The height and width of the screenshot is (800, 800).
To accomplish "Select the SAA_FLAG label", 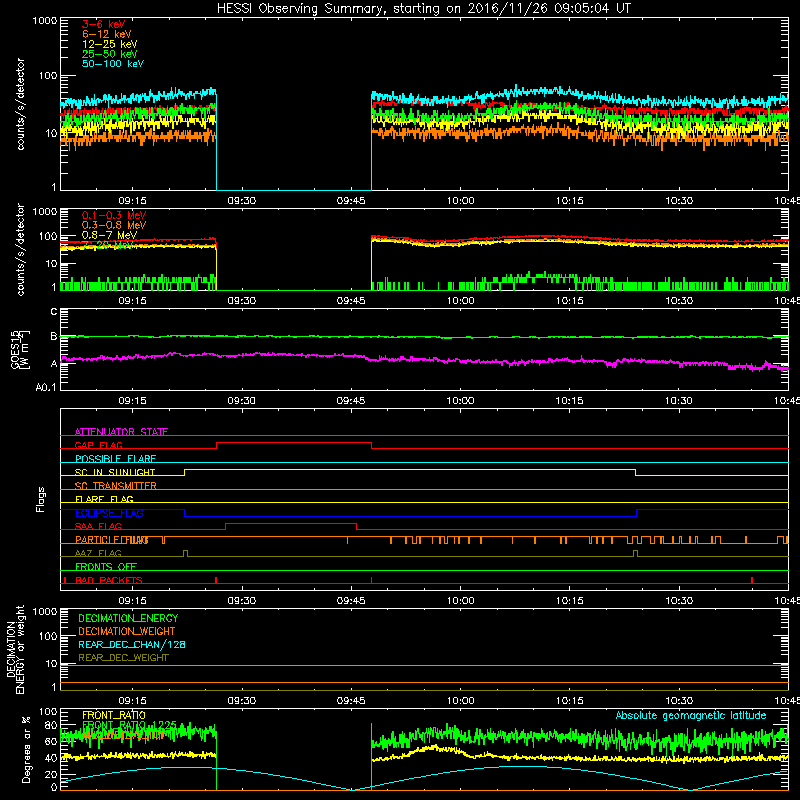I will tap(98, 526).
